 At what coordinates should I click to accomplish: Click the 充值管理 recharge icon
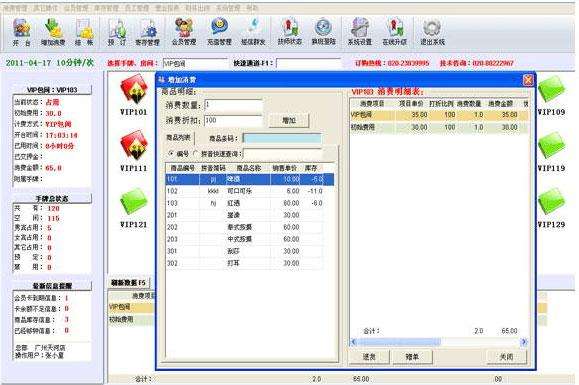click(219, 32)
